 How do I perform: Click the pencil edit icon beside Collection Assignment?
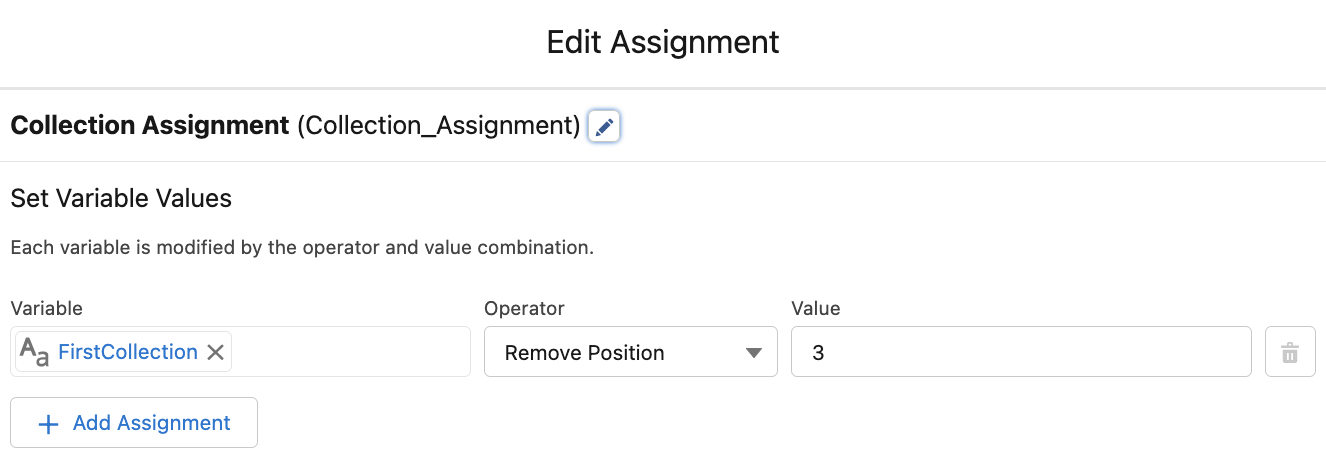(x=604, y=127)
